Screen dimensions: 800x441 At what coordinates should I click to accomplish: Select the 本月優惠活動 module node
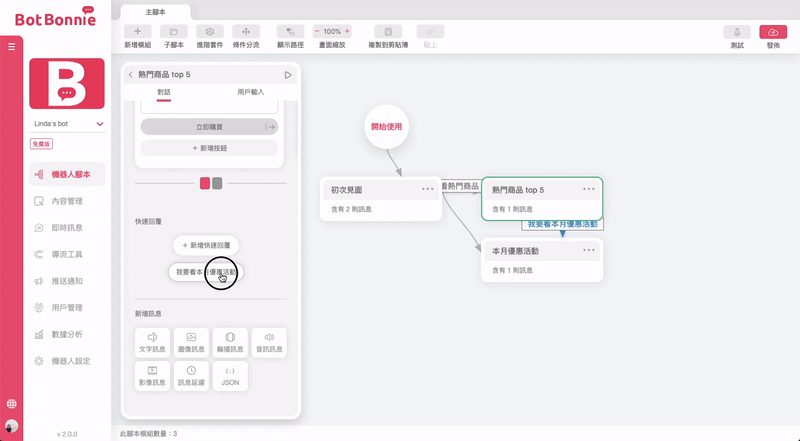pyautogui.click(x=542, y=260)
